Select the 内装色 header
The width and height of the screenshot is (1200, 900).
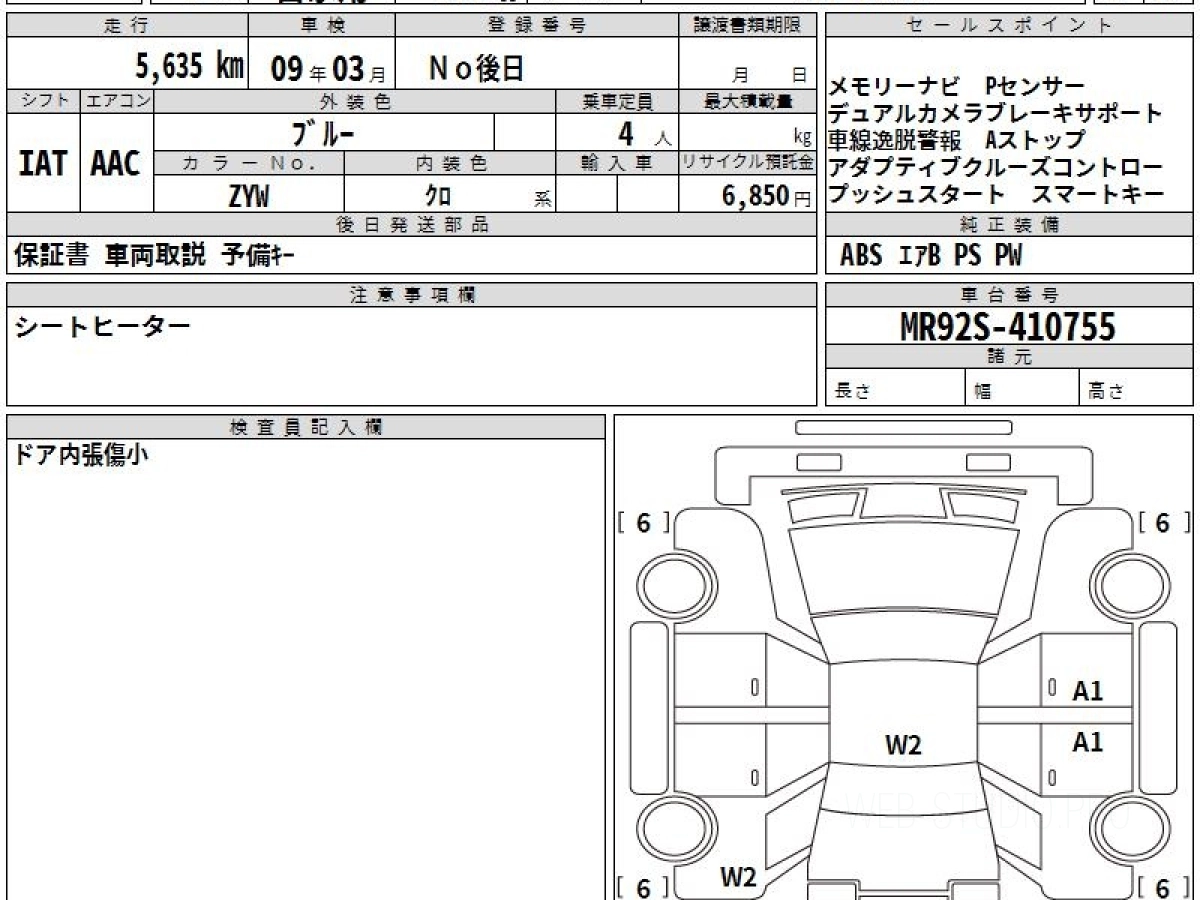tap(450, 163)
